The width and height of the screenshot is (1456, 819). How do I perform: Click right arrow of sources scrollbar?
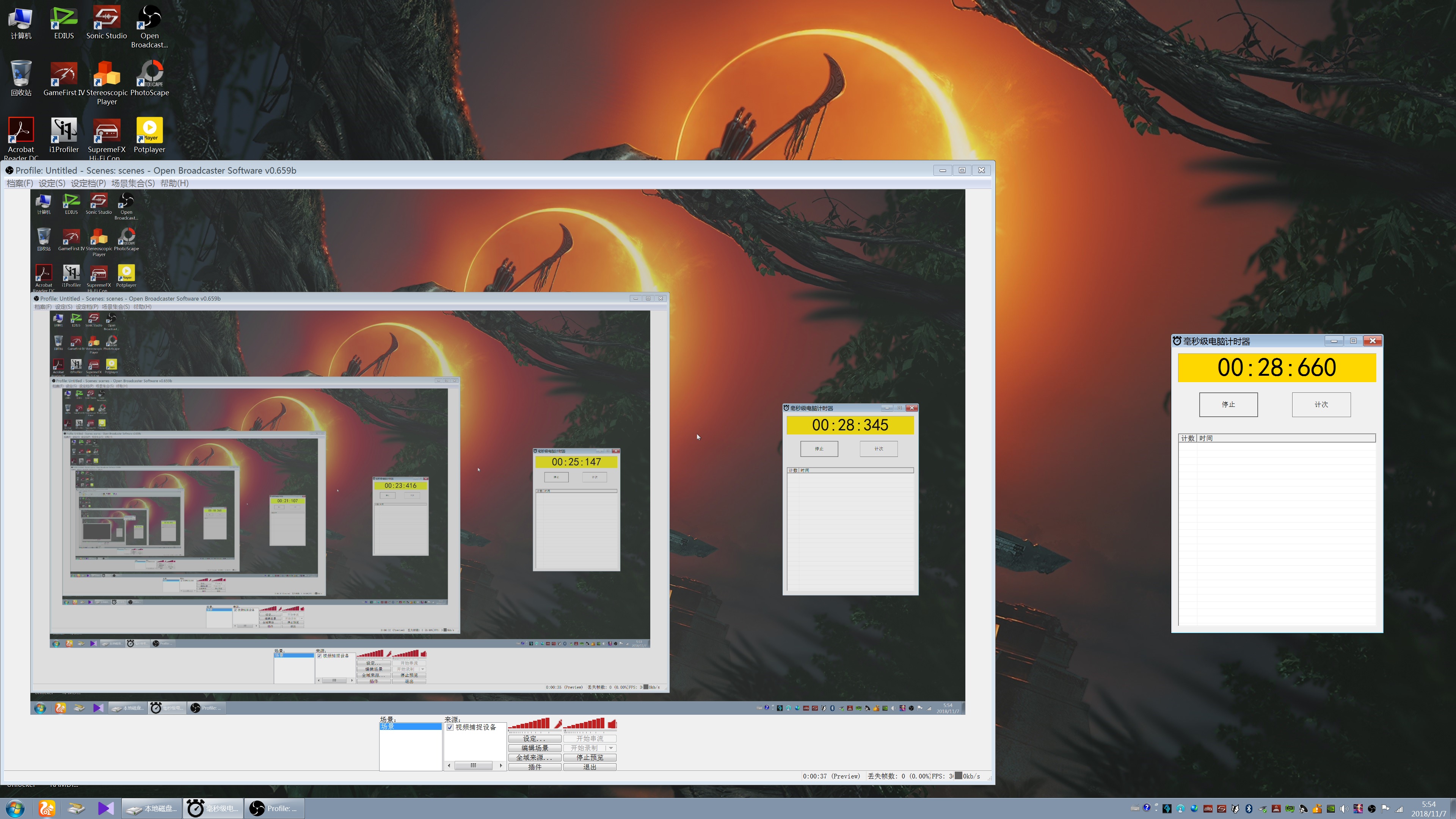[501, 766]
